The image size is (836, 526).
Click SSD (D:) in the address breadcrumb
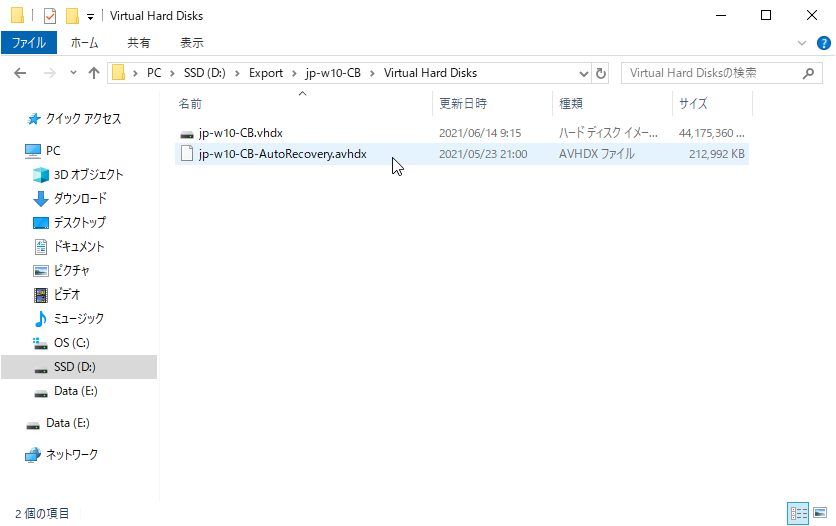pyautogui.click(x=204, y=73)
